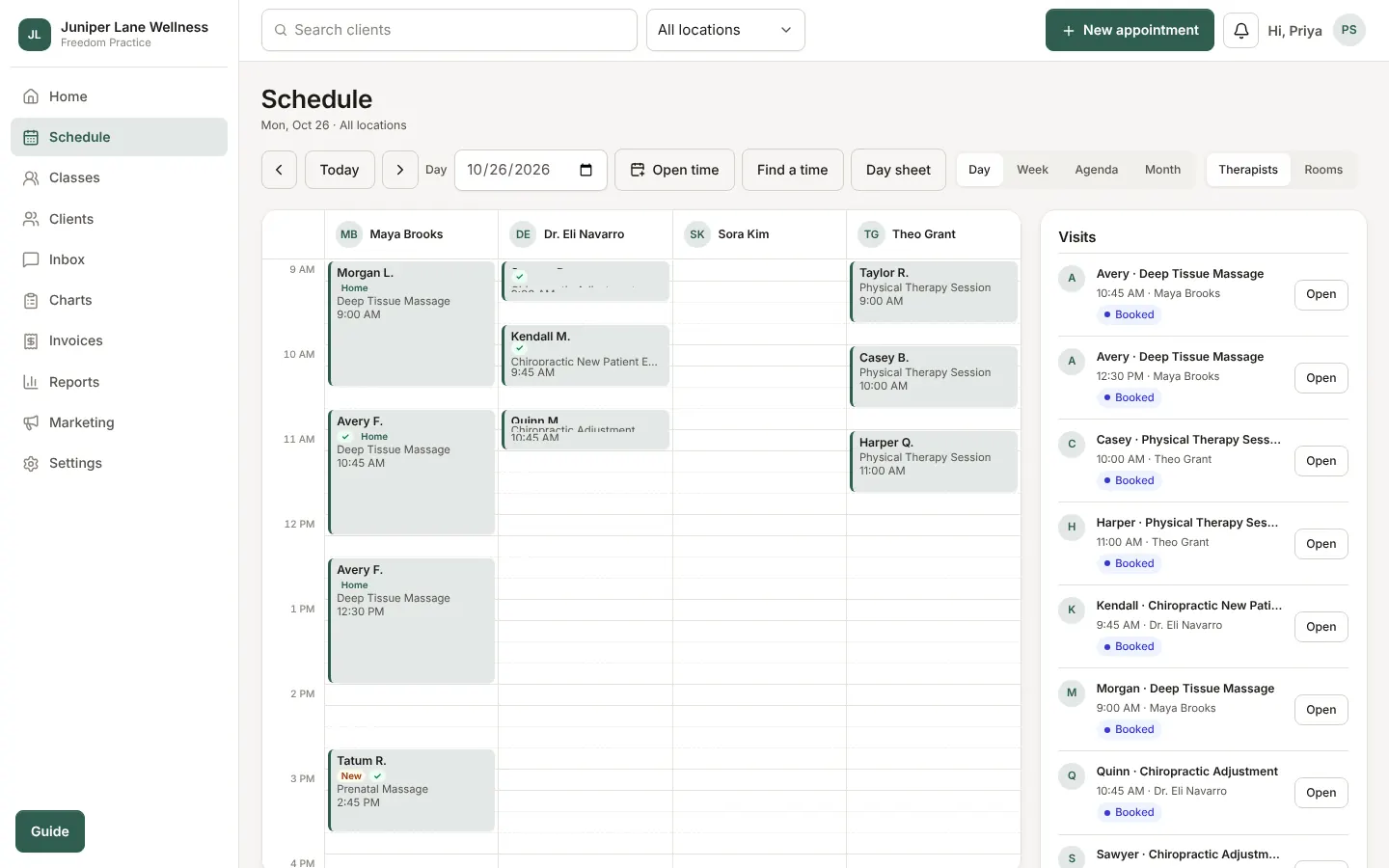Open the PS user avatar
Viewport: 1389px width, 868px height.
coord(1348,30)
